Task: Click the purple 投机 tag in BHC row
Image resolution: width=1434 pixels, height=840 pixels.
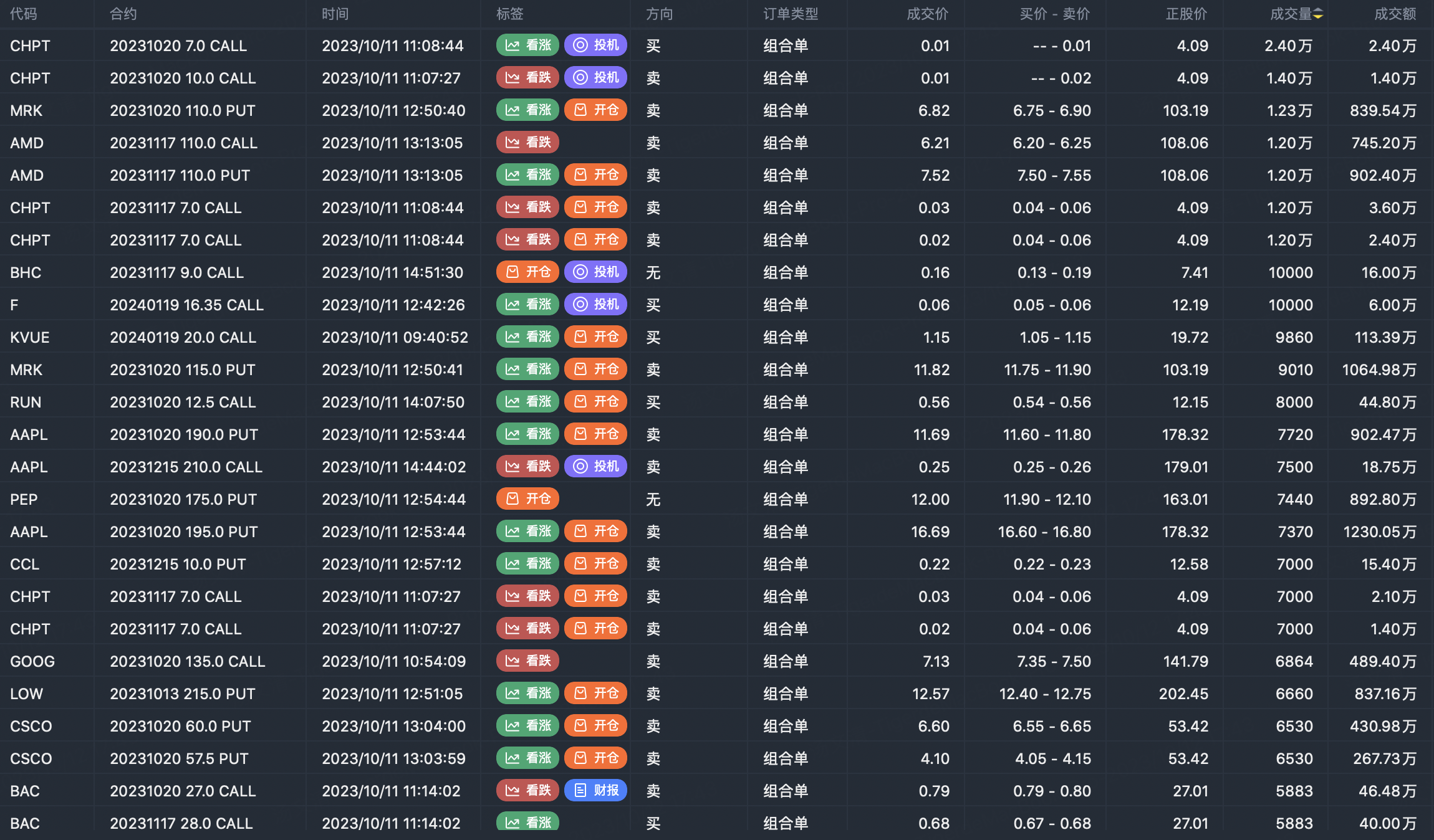Action: [595, 272]
